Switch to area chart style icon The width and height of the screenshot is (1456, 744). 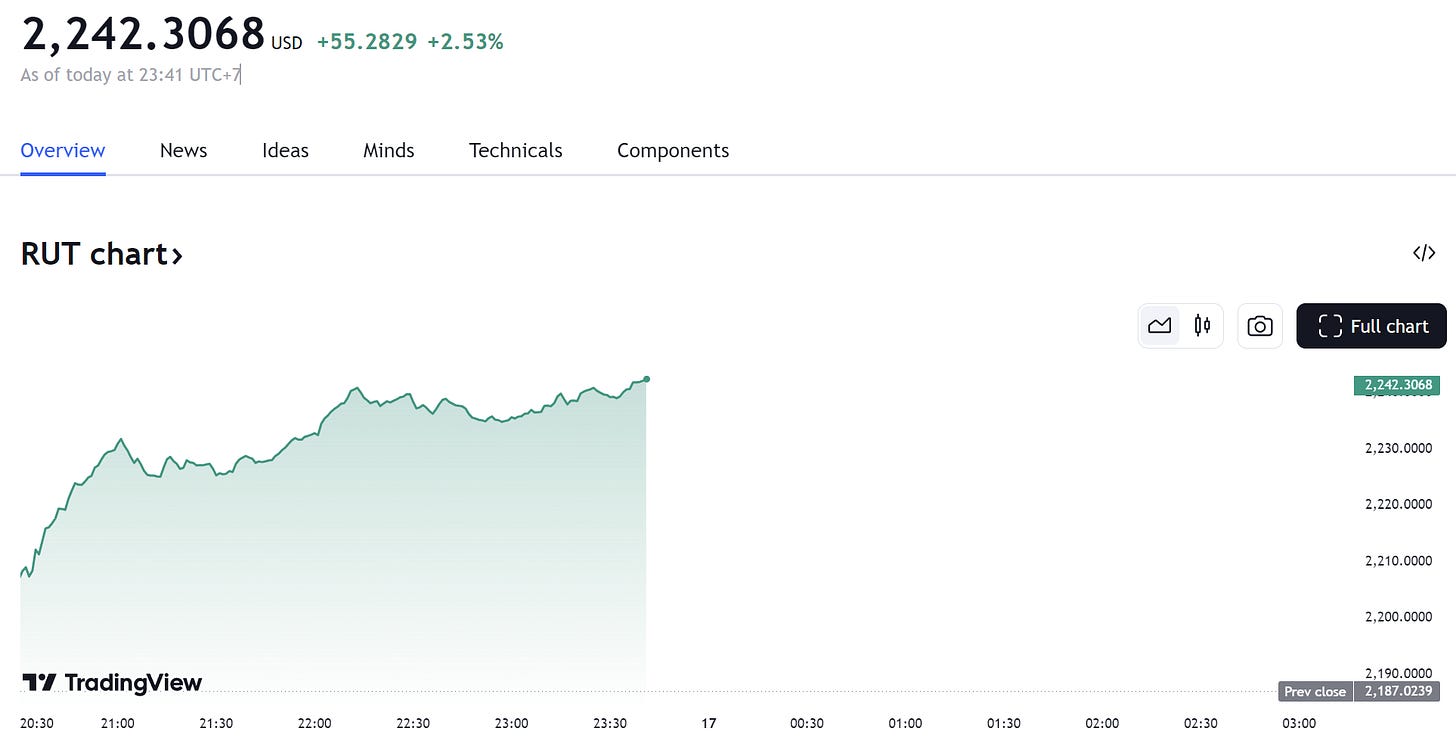click(x=1160, y=326)
